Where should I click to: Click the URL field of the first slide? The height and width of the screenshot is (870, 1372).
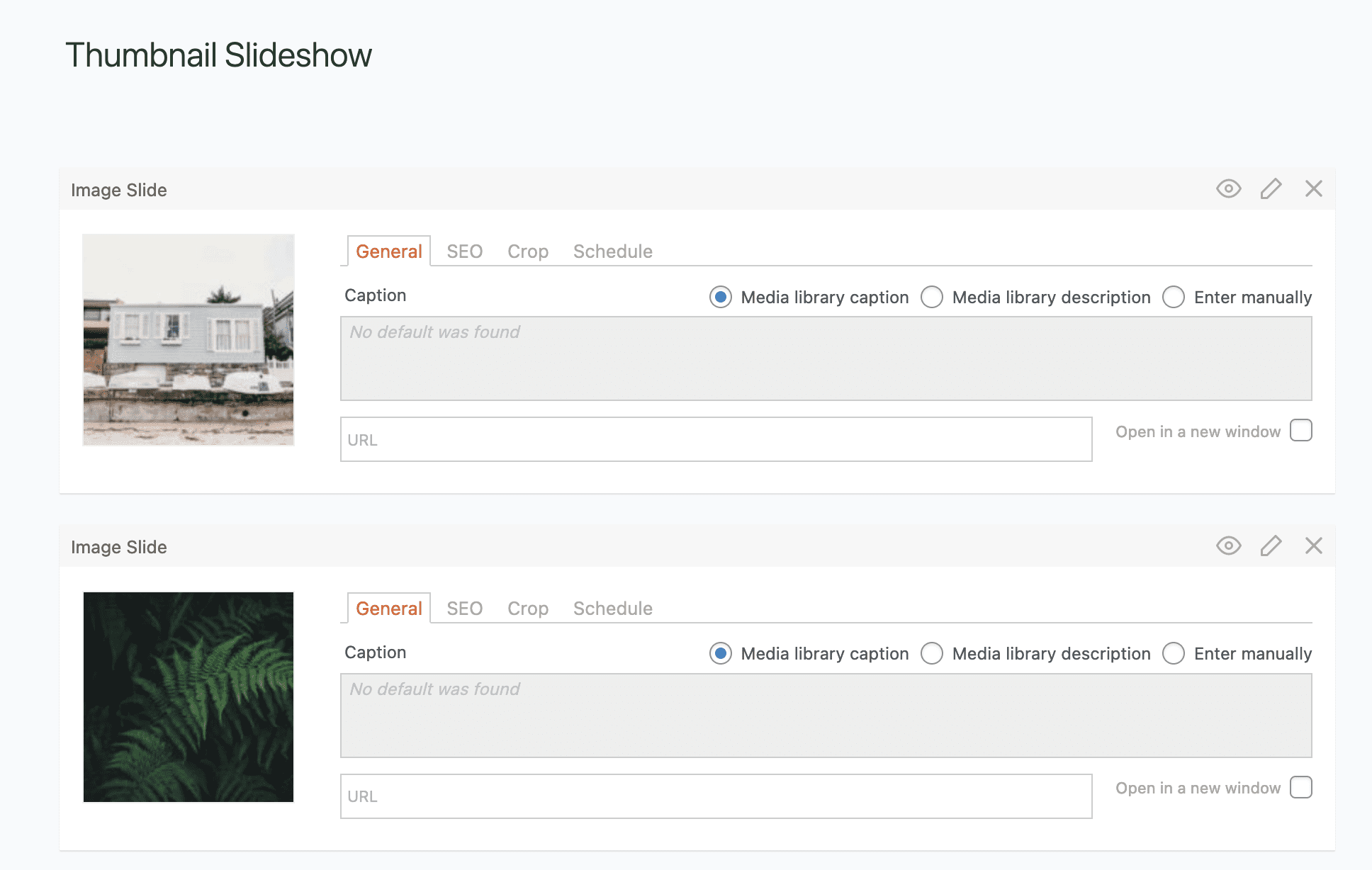pyautogui.click(x=716, y=439)
